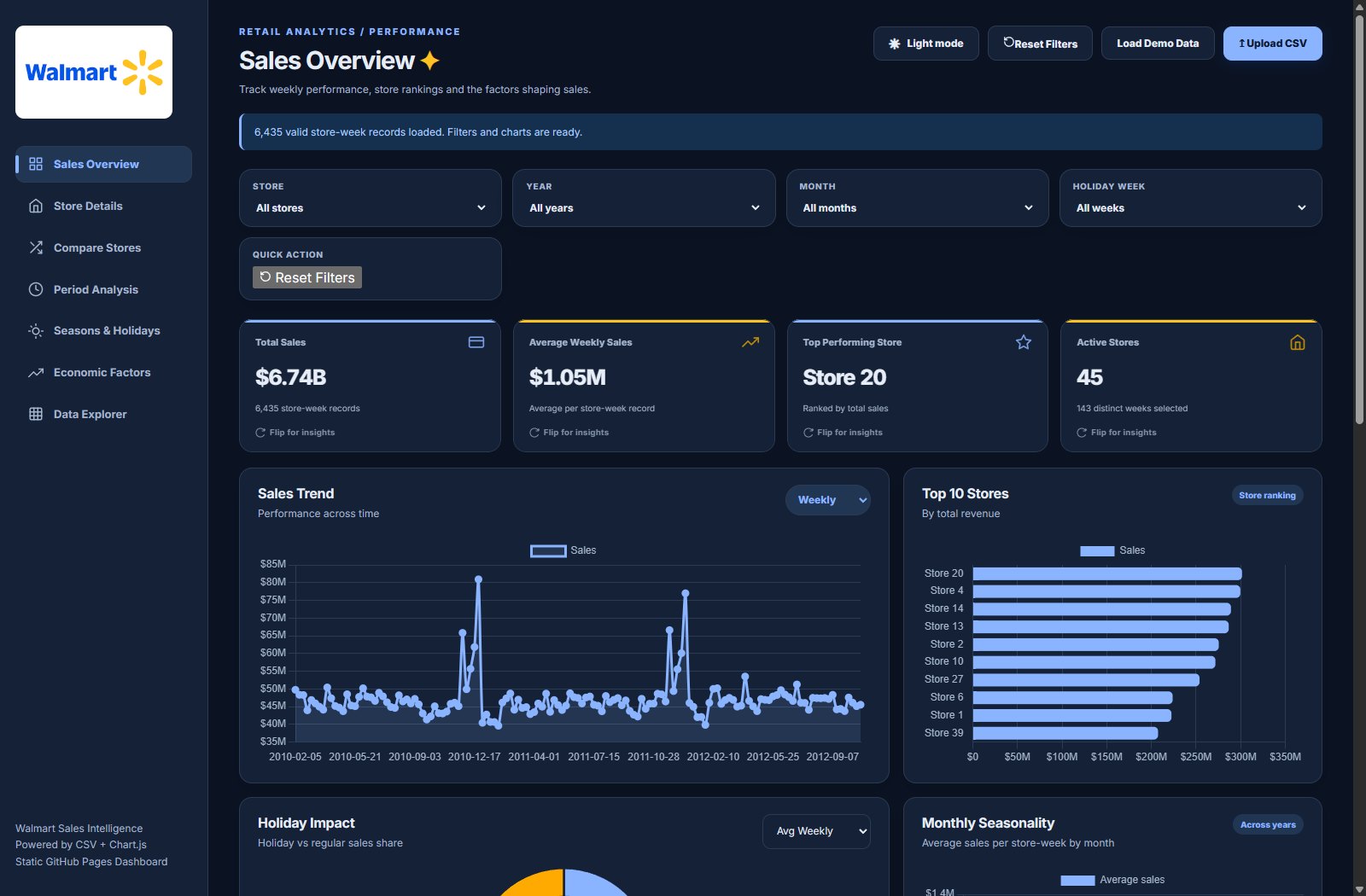
Task: Open the Store filter dropdown
Action: (371, 207)
